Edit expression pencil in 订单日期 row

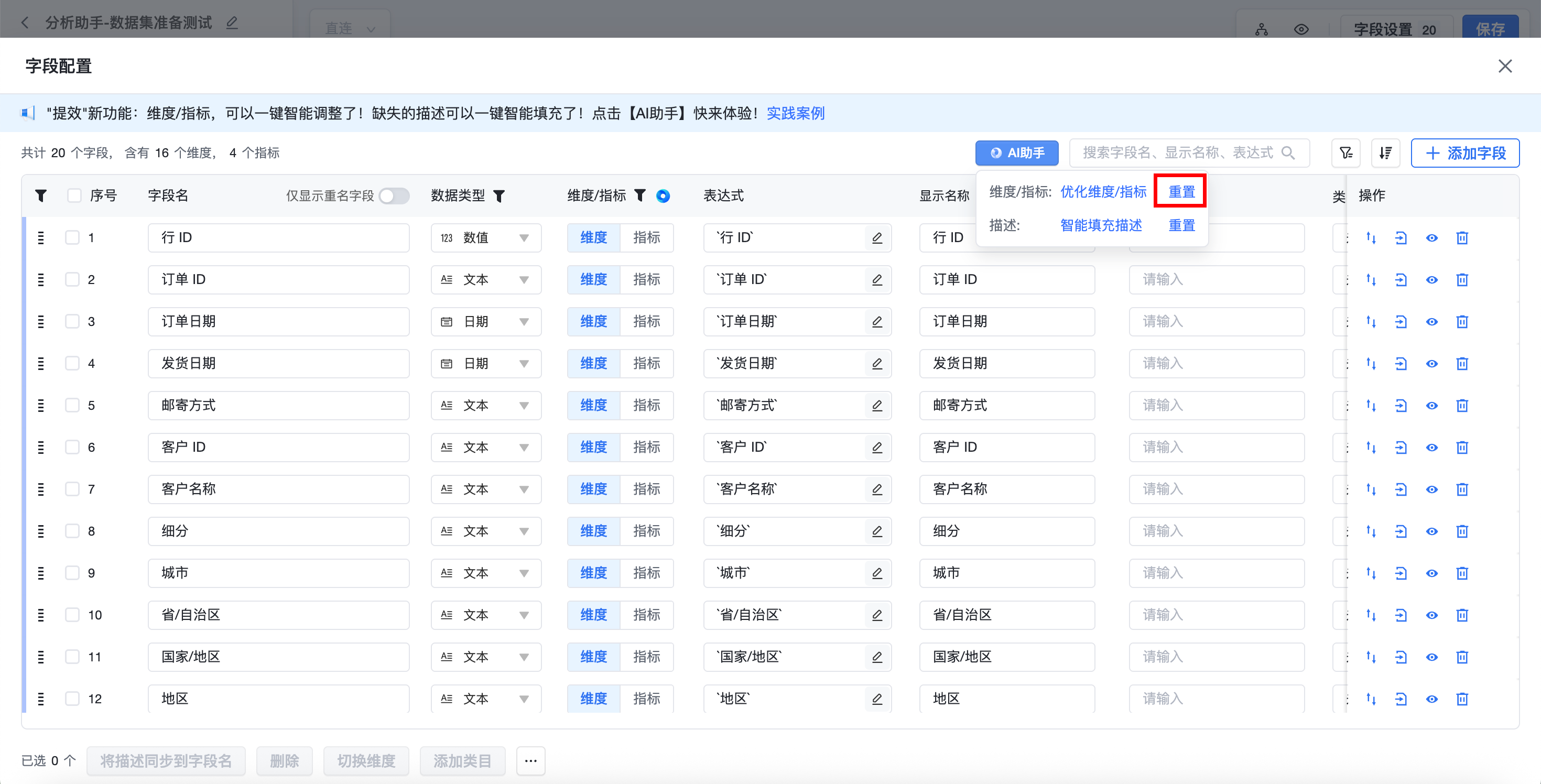[x=877, y=322]
